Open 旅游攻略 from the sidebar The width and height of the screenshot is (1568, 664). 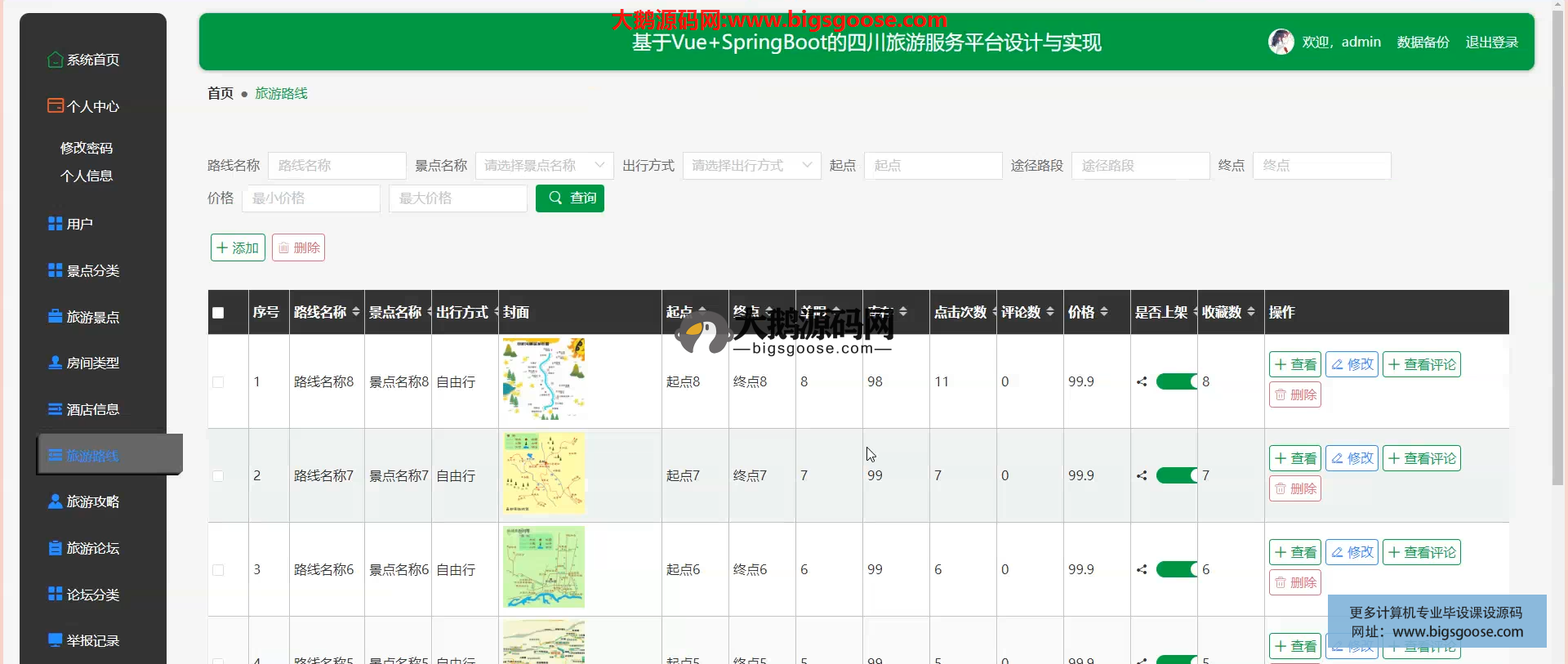click(92, 501)
